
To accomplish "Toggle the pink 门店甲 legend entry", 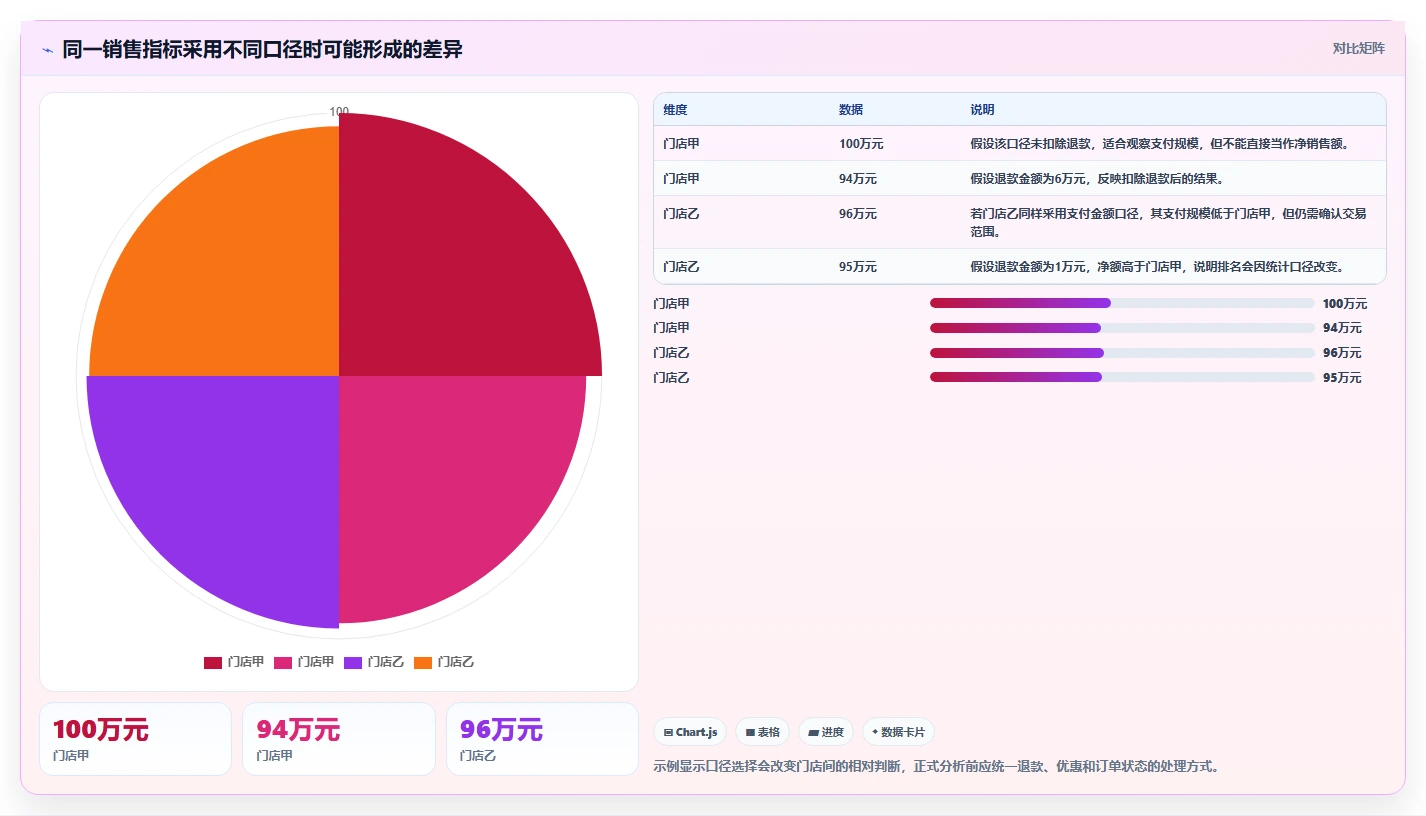I will 304,662.
